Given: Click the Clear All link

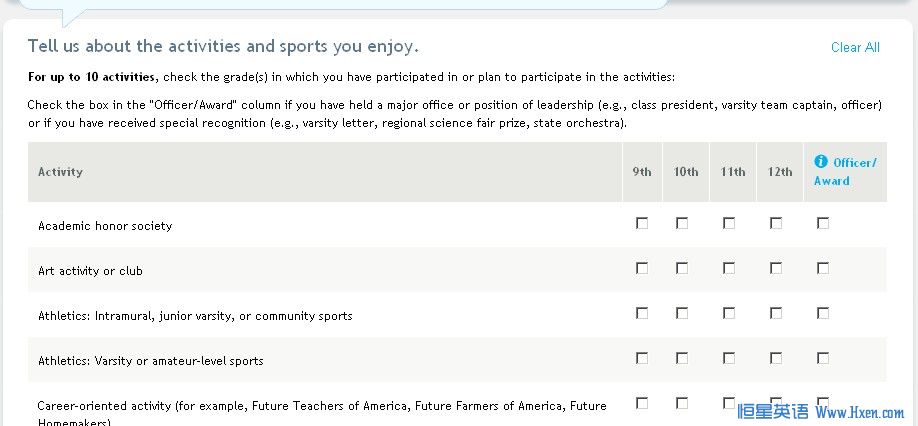Looking at the screenshot, I should tap(855, 47).
